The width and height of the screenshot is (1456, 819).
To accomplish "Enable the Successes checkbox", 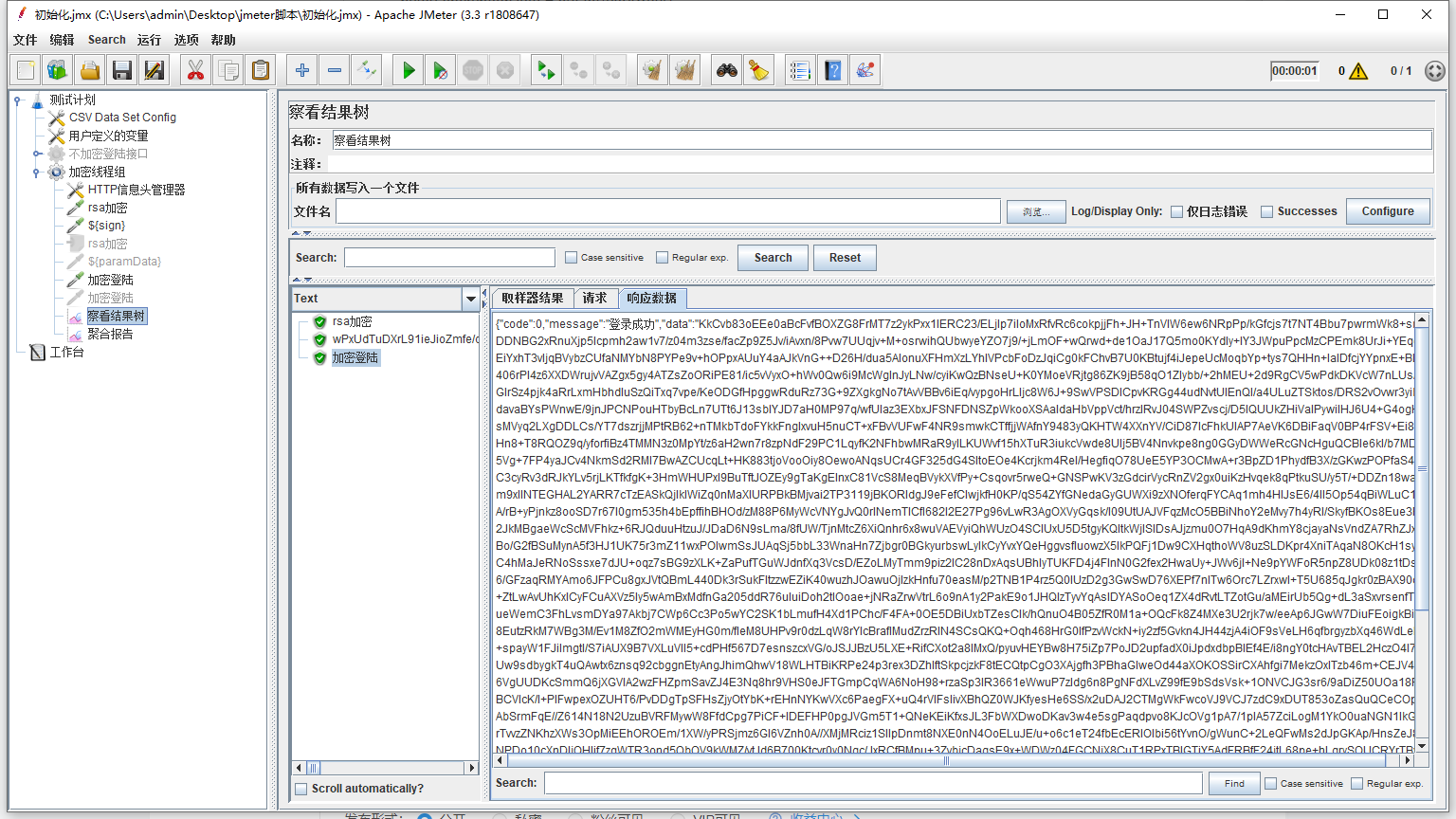I will click(1267, 210).
